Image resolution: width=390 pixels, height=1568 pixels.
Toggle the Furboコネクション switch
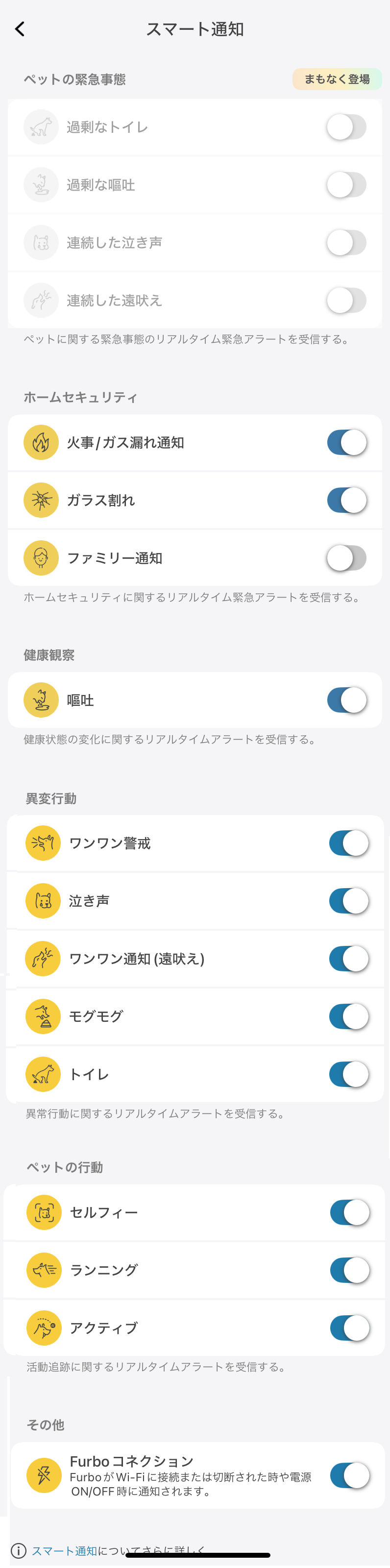tap(350, 1475)
